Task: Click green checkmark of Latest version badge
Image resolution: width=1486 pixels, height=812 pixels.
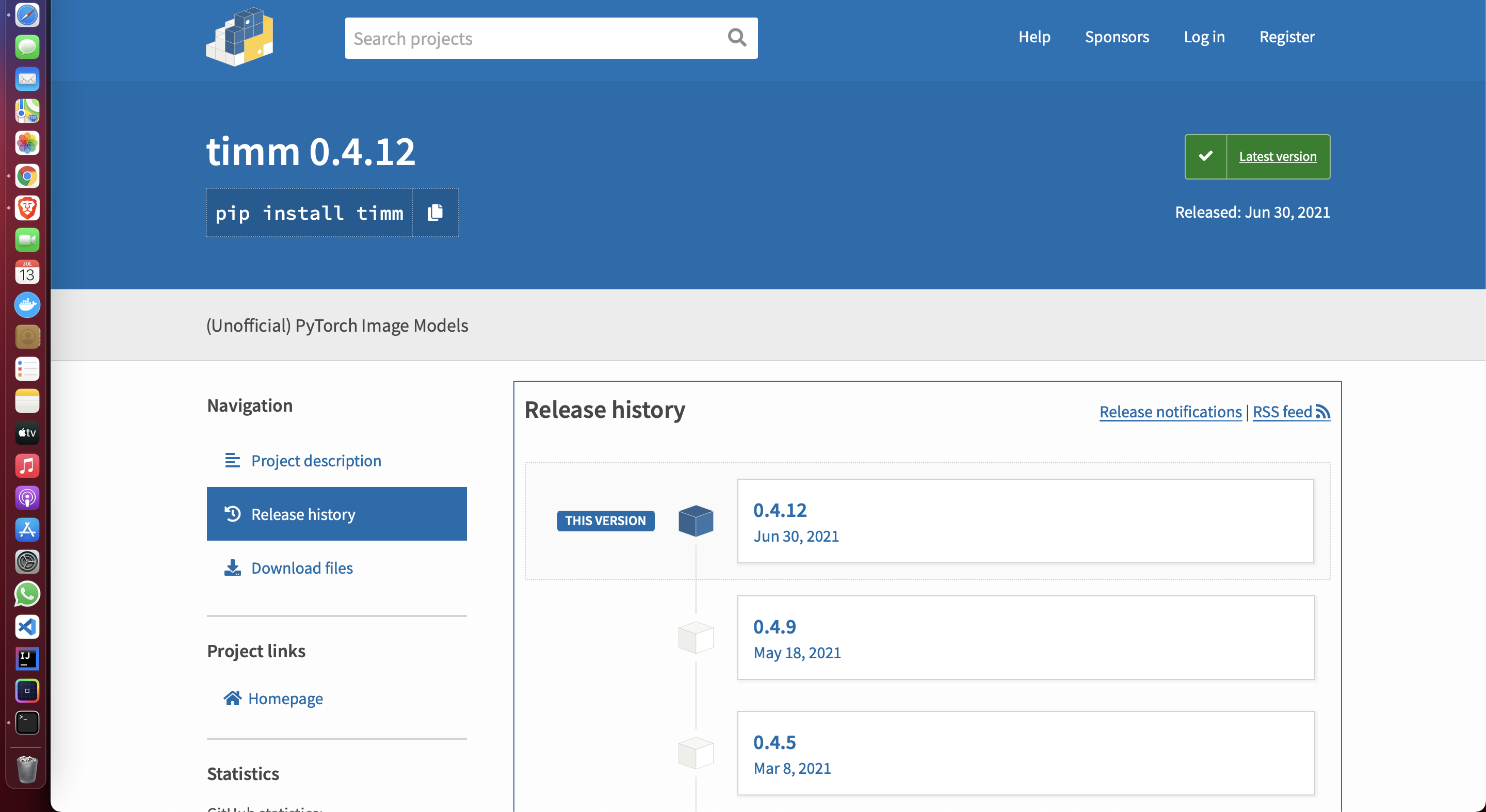Action: pyautogui.click(x=1206, y=156)
